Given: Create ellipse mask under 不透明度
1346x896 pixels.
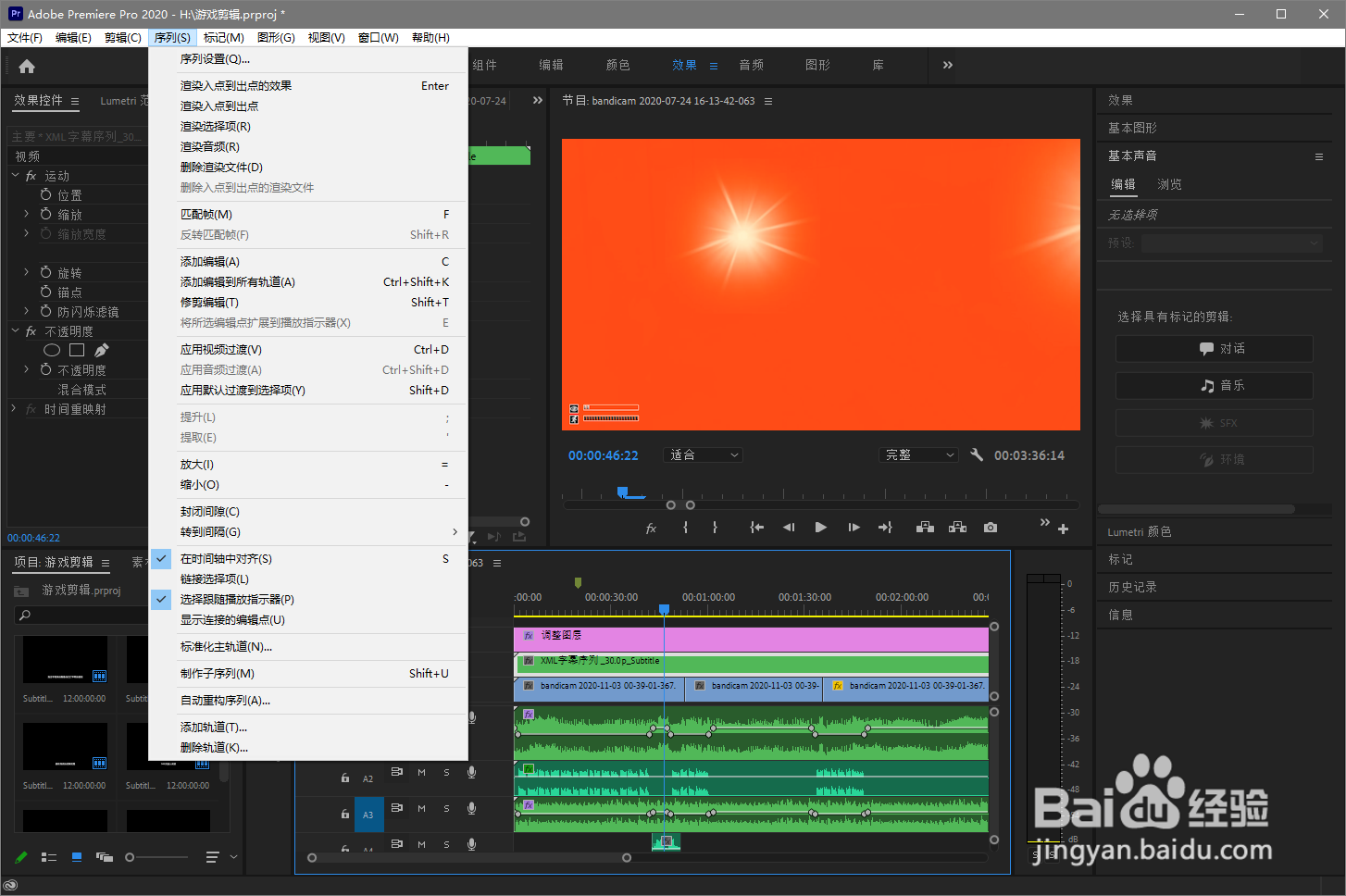Looking at the screenshot, I should (52, 350).
